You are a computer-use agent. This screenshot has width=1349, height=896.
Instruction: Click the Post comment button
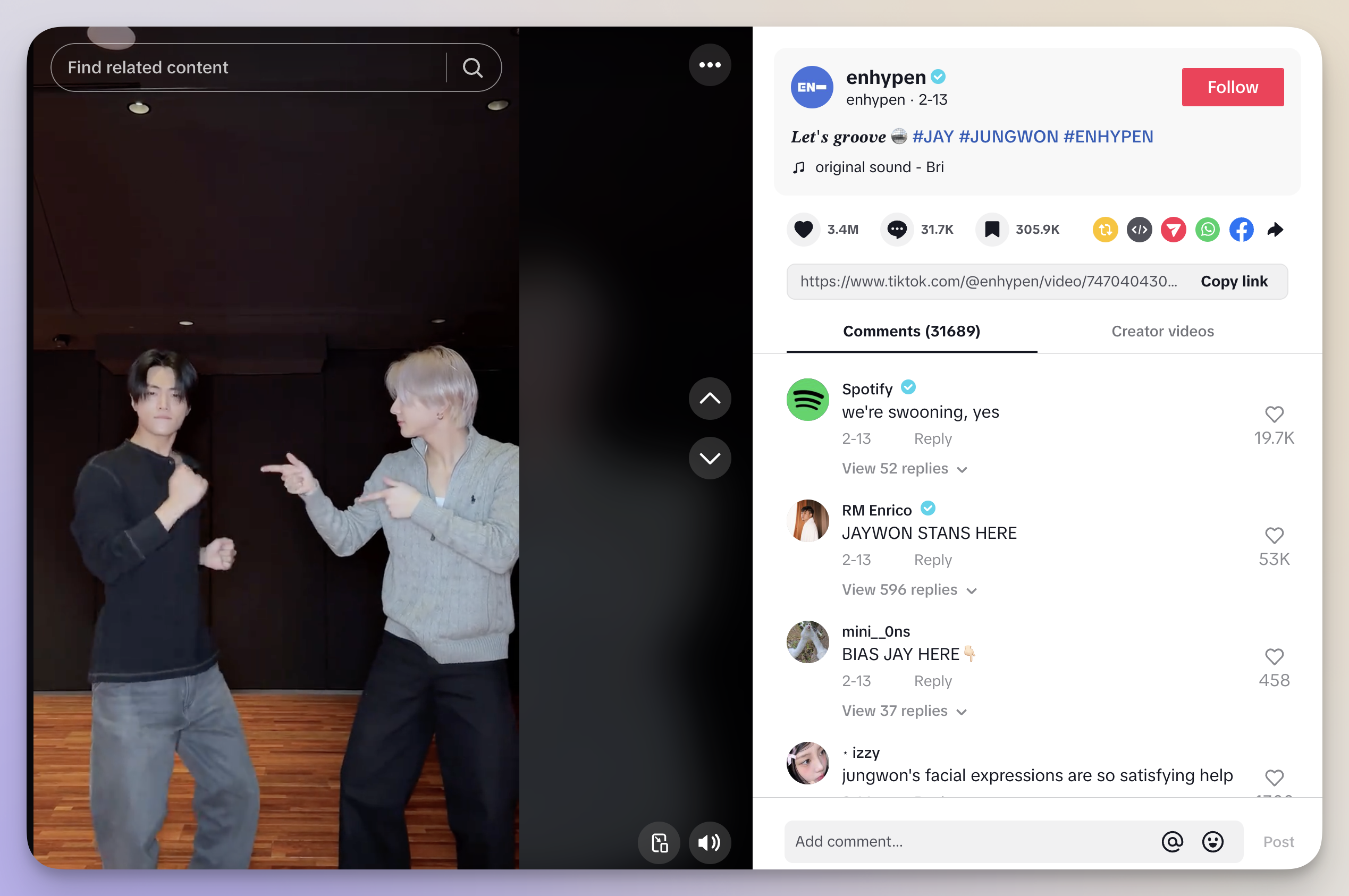[1278, 842]
